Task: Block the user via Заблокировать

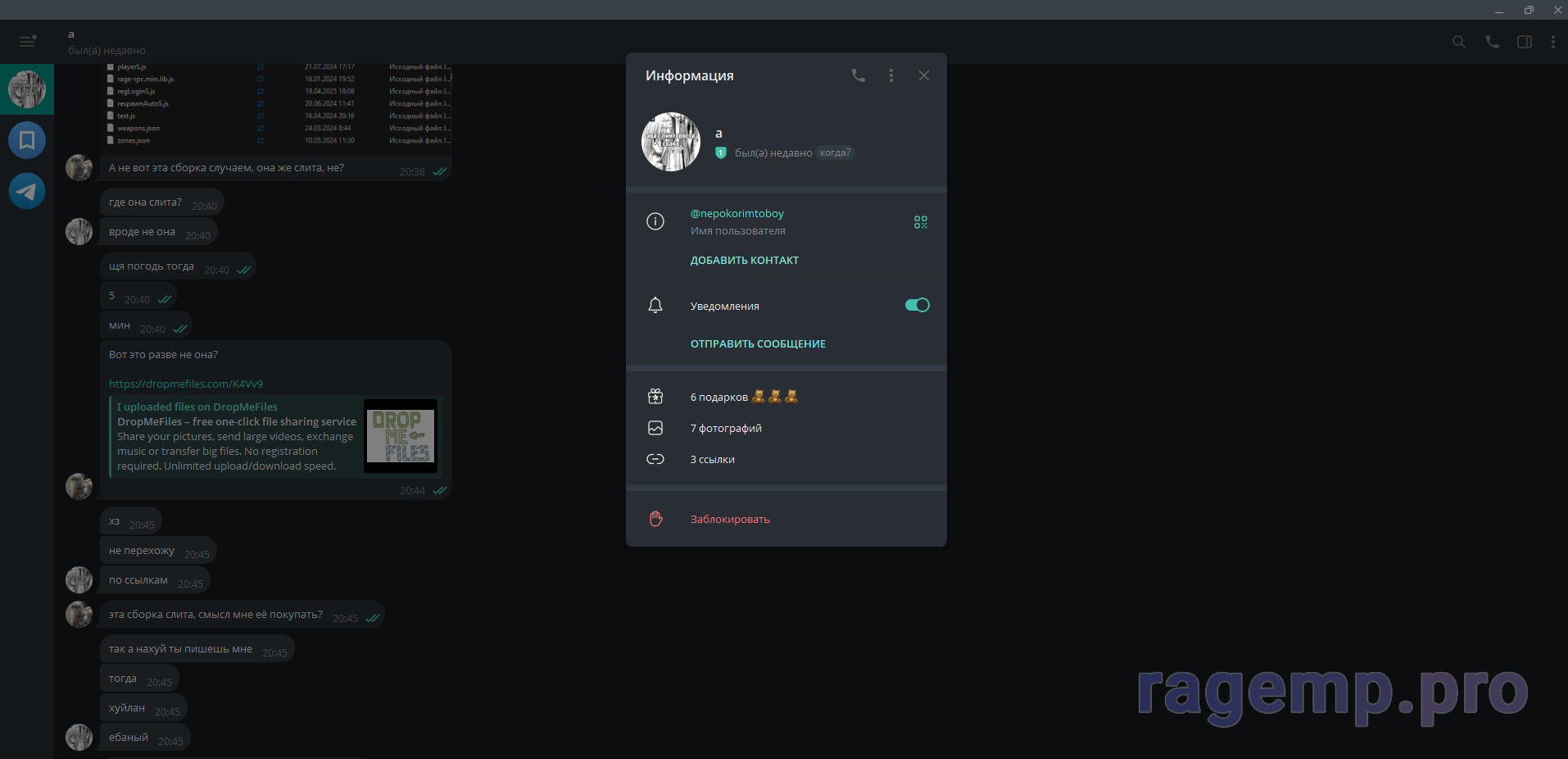Action: [730, 519]
